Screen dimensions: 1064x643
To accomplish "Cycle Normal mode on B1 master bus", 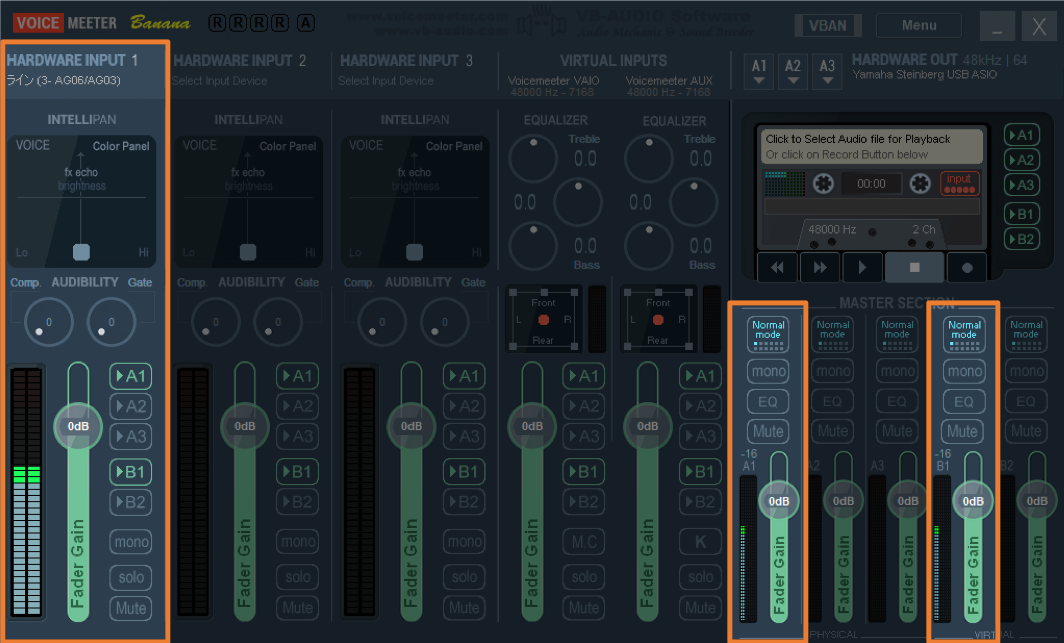I will coord(964,334).
